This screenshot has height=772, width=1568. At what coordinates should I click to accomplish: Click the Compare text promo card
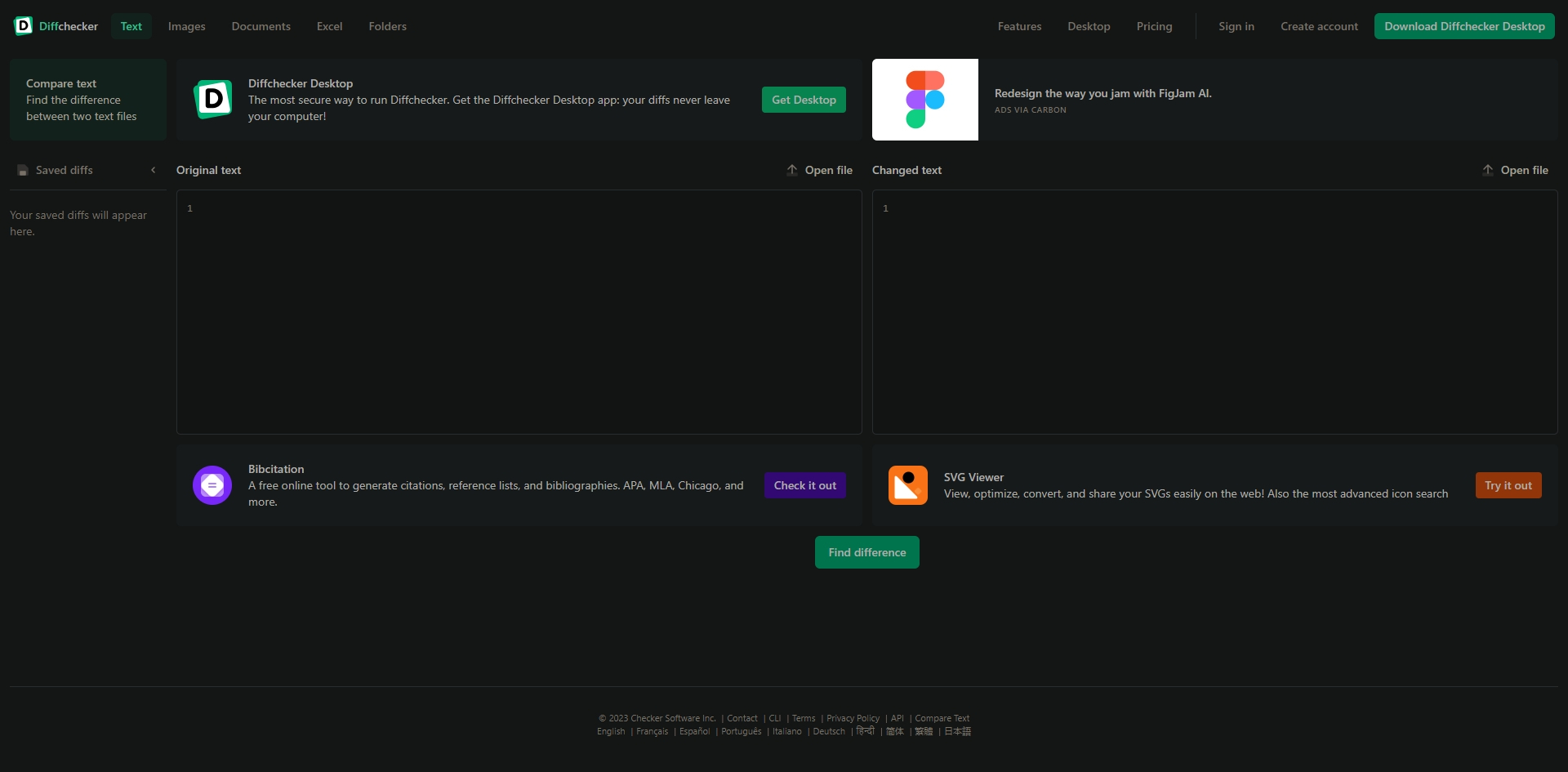pos(88,100)
